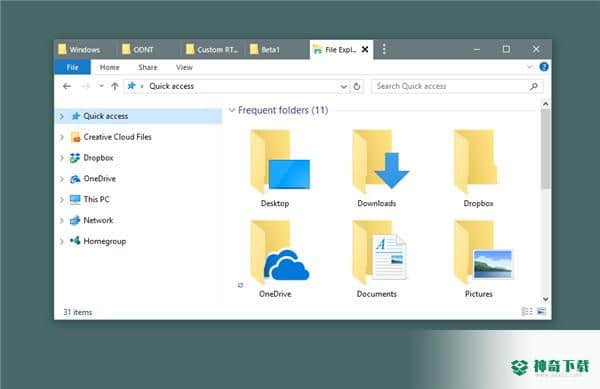The width and height of the screenshot is (600, 389).
Task: Refresh the Quick access view
Action: tap(357, 86)
